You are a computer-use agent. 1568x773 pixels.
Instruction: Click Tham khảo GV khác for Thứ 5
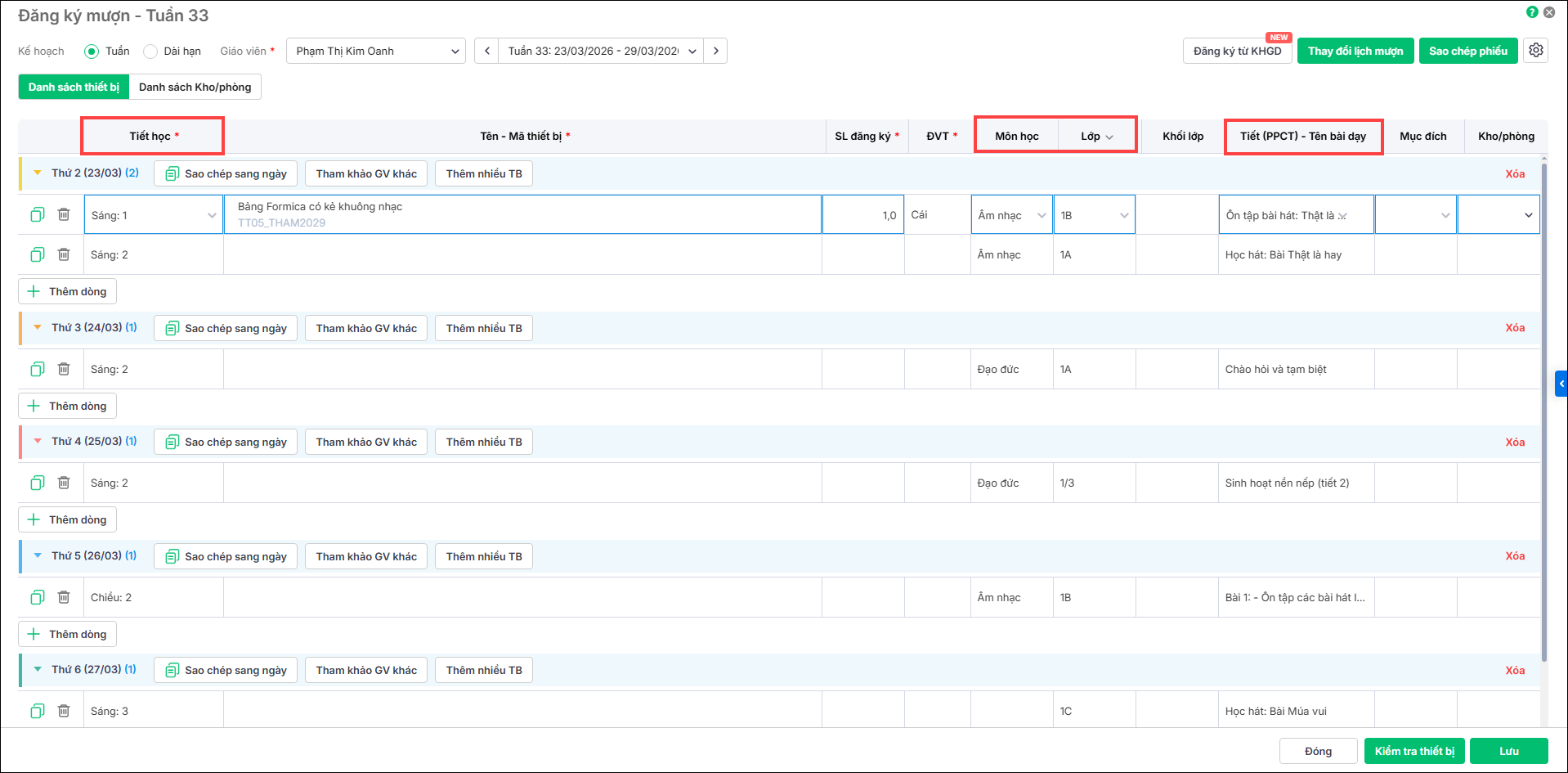coord(366,556)
